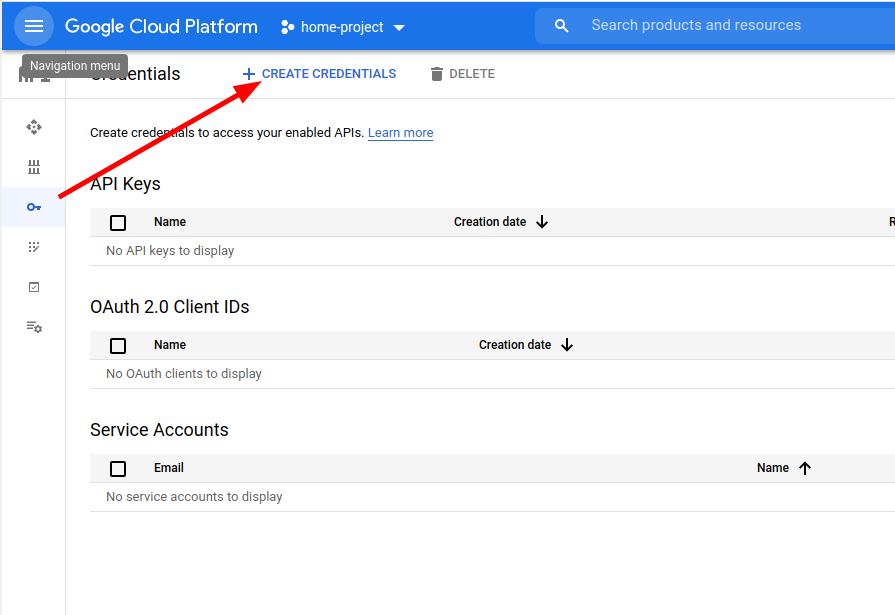Click the API Keys Creation date sort arrow
The height and width of the screenshot is (615, 895).
click(x=542, y=222)
